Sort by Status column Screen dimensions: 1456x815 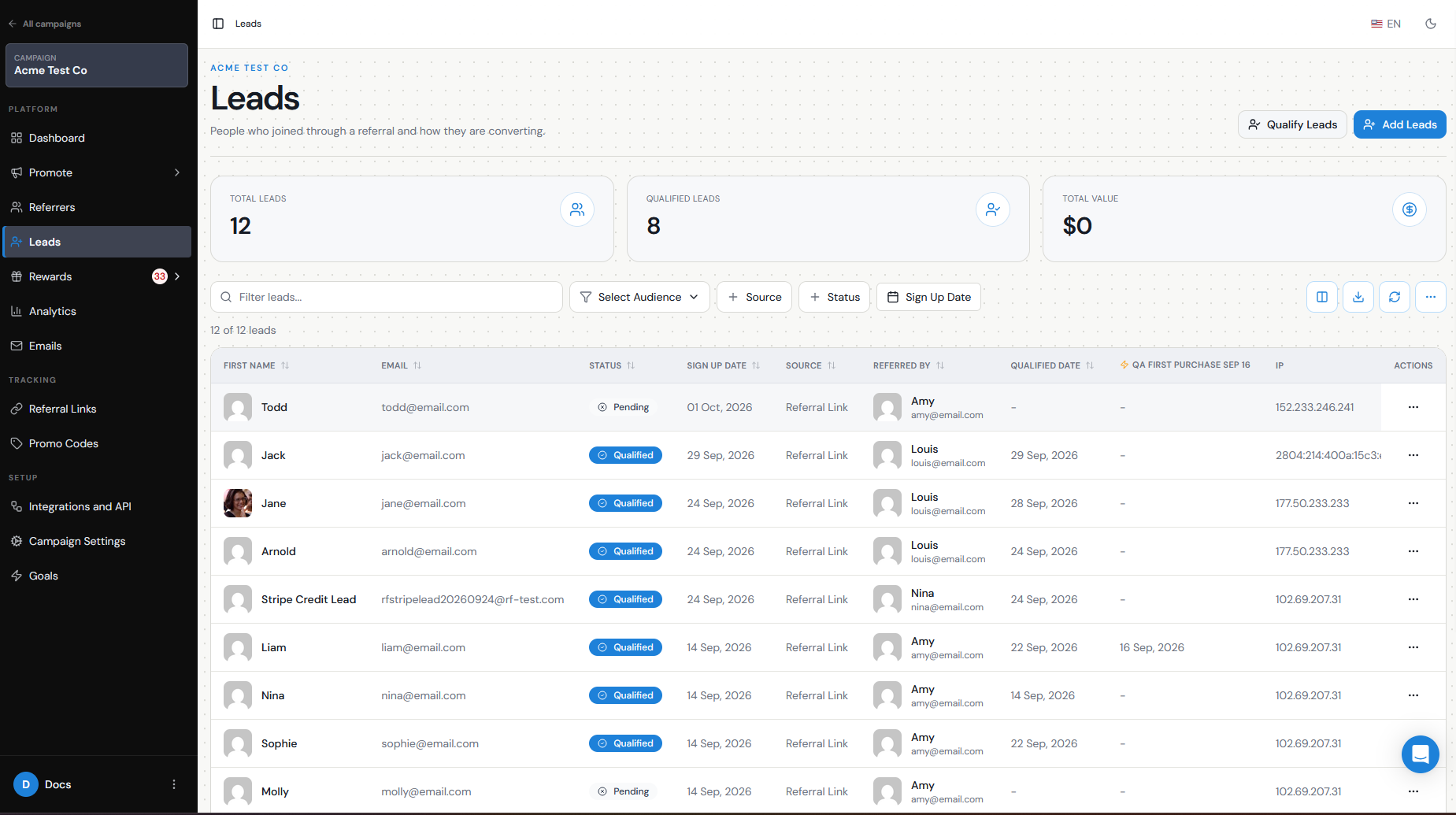tap(612, 365)
